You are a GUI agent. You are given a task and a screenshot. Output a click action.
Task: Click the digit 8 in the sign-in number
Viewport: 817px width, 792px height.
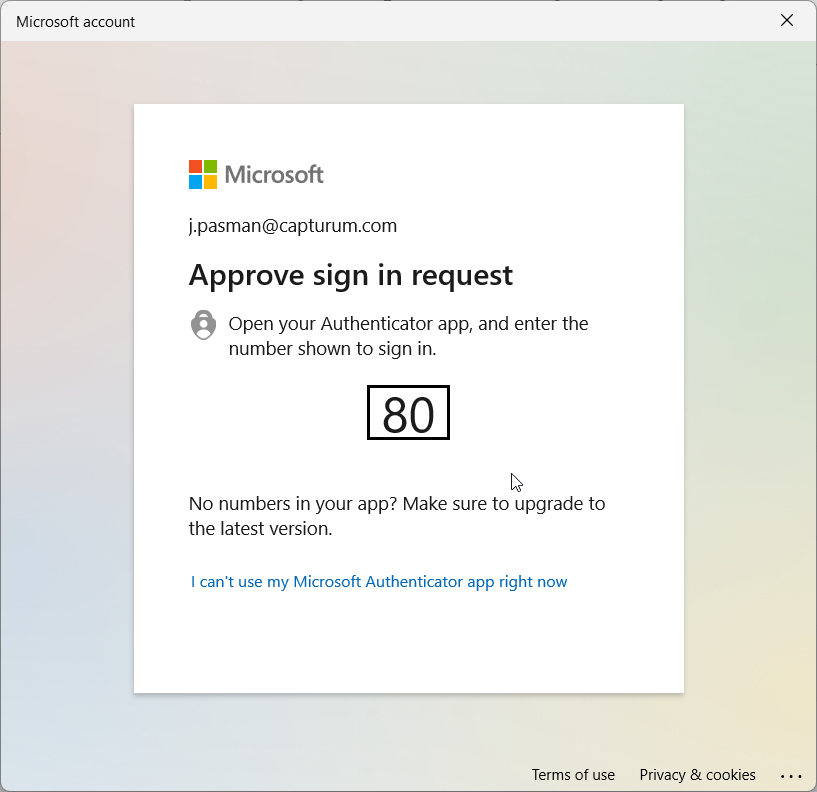tap(395, 414)
